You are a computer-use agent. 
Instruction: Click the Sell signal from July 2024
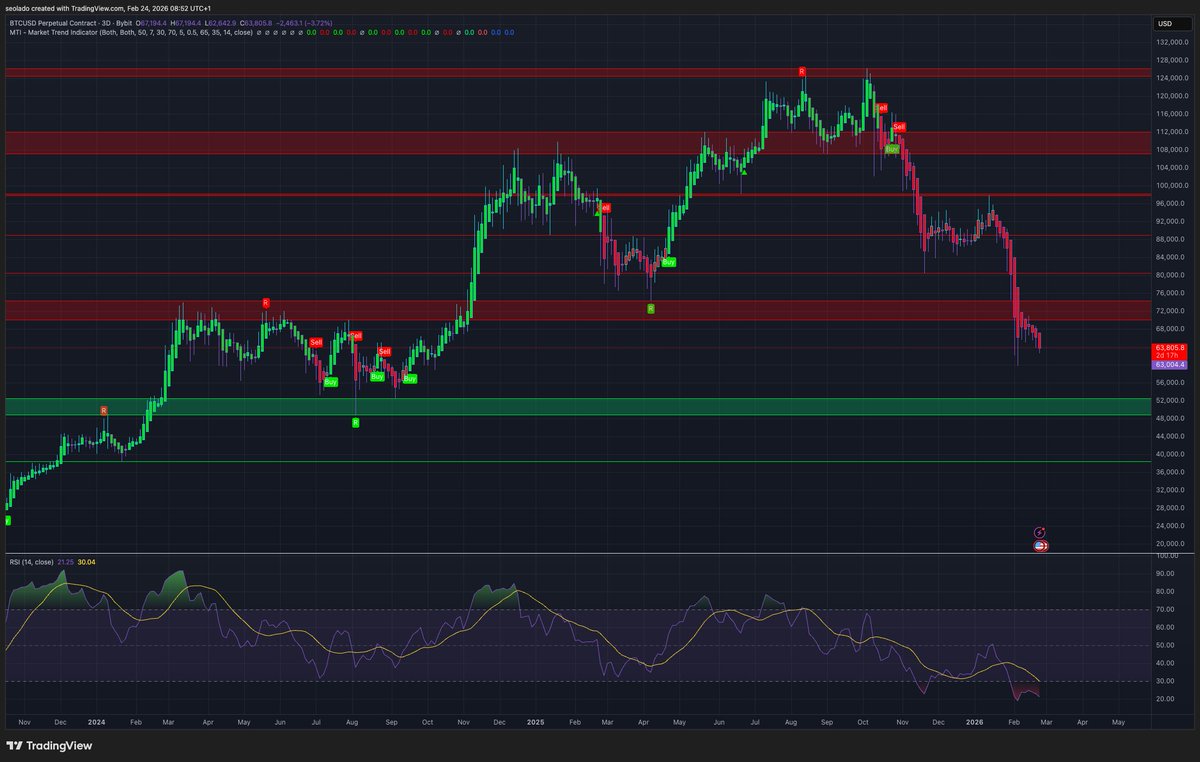tap(316, 342)
